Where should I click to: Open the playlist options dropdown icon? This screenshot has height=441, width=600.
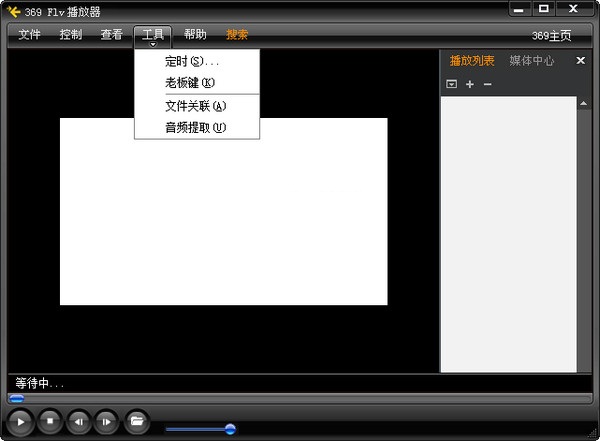[451, 85]
